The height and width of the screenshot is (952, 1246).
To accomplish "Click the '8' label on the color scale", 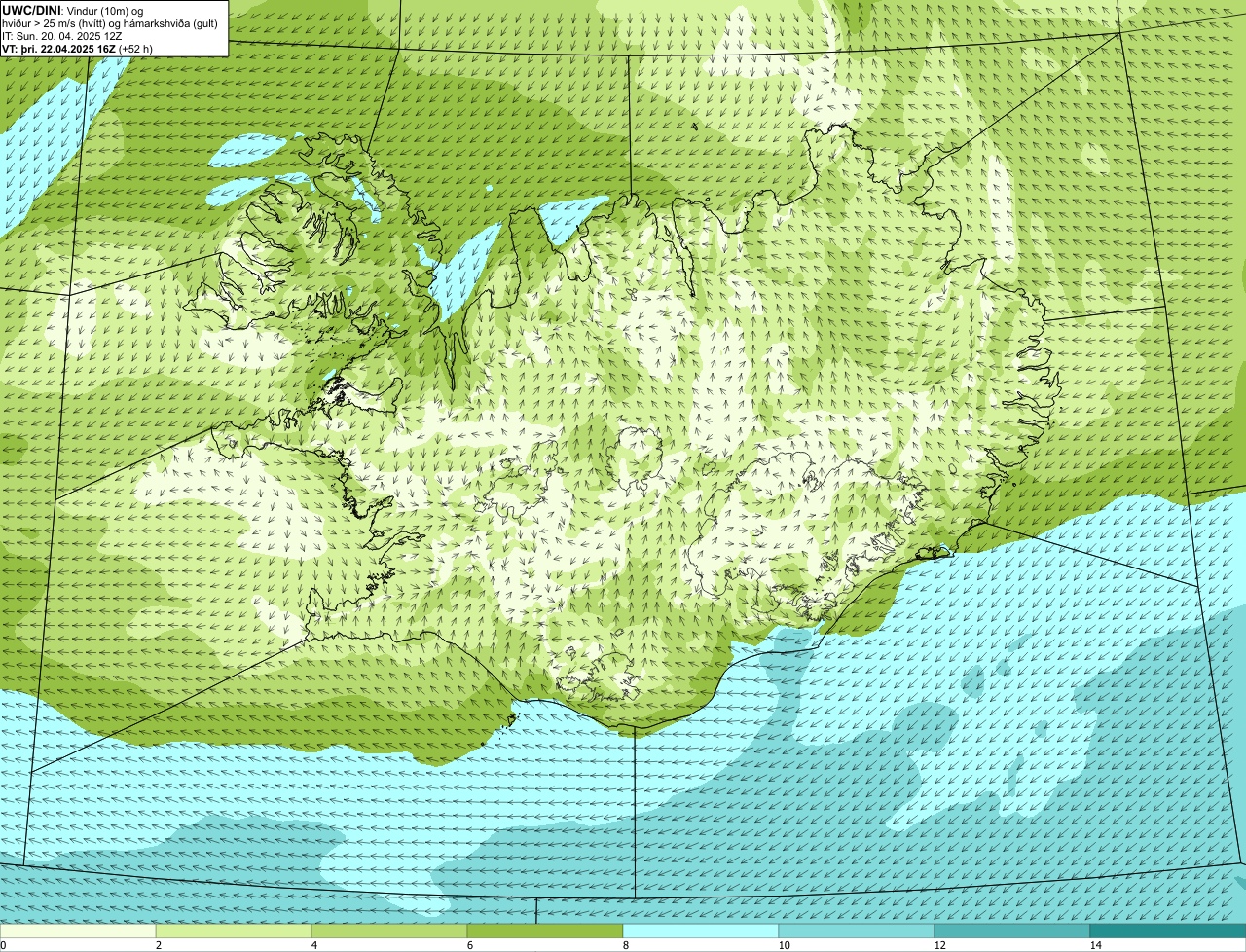I will tap(625, 945).
